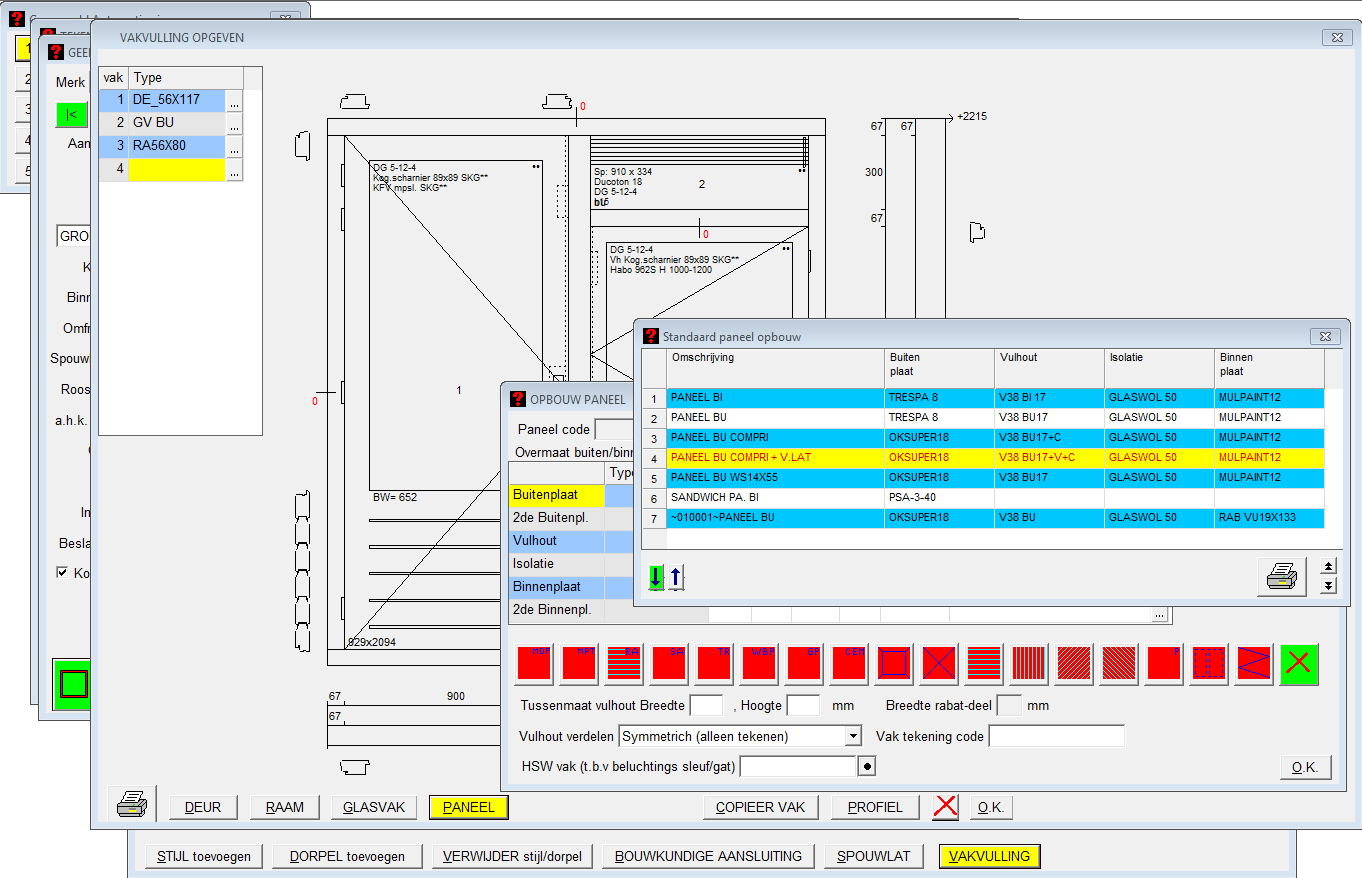
Task: Click the printer icon beside the DEUR button
Action: [x=133, y=804]
